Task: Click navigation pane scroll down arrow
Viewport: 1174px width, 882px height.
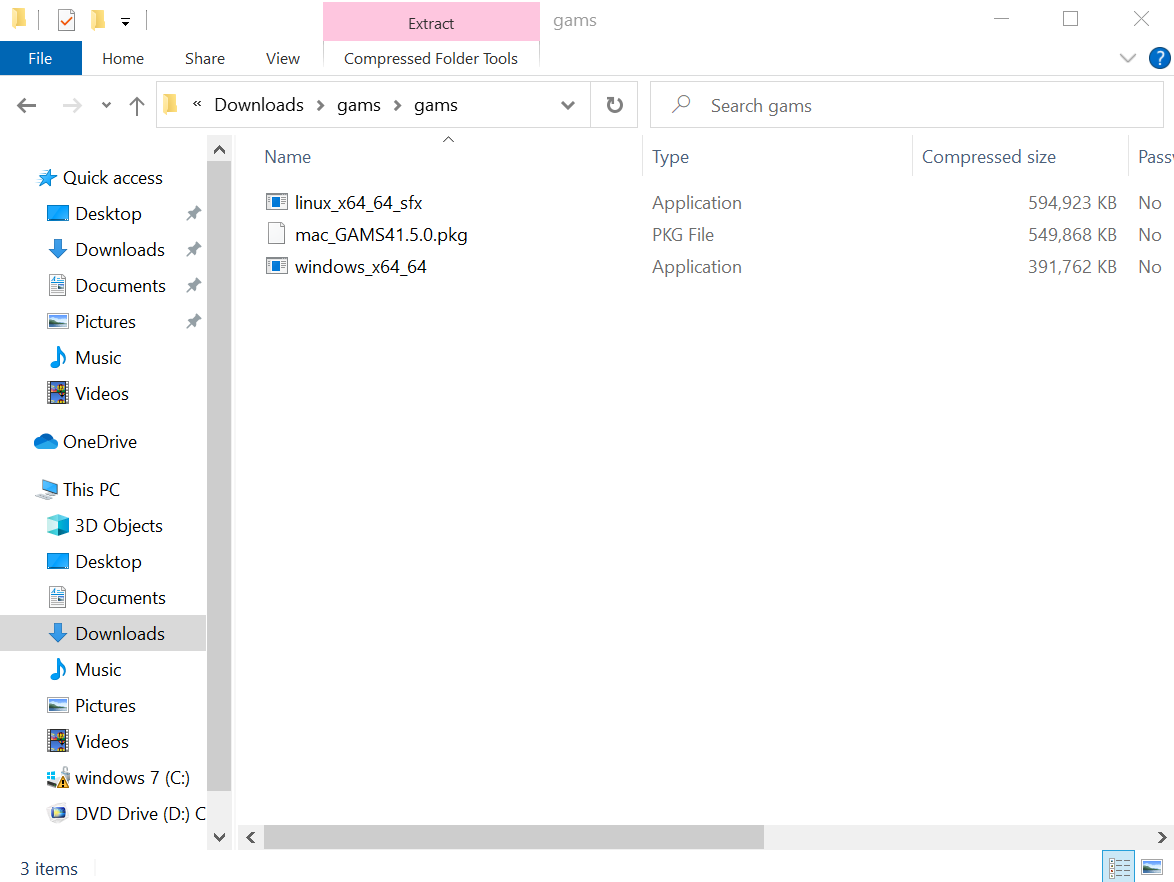Action: [x=219, y=837]
